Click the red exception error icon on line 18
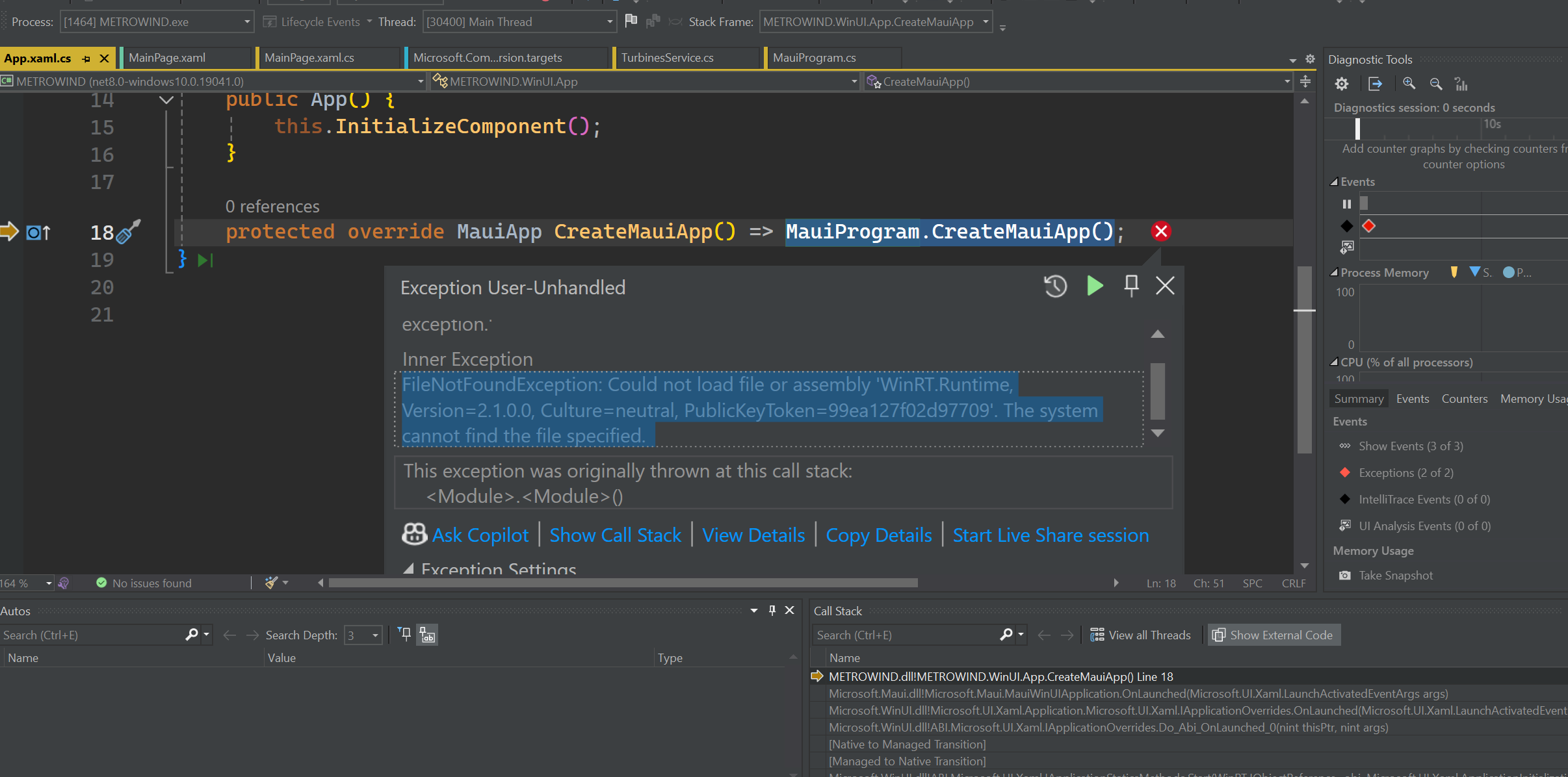 tap(1161, 231)
